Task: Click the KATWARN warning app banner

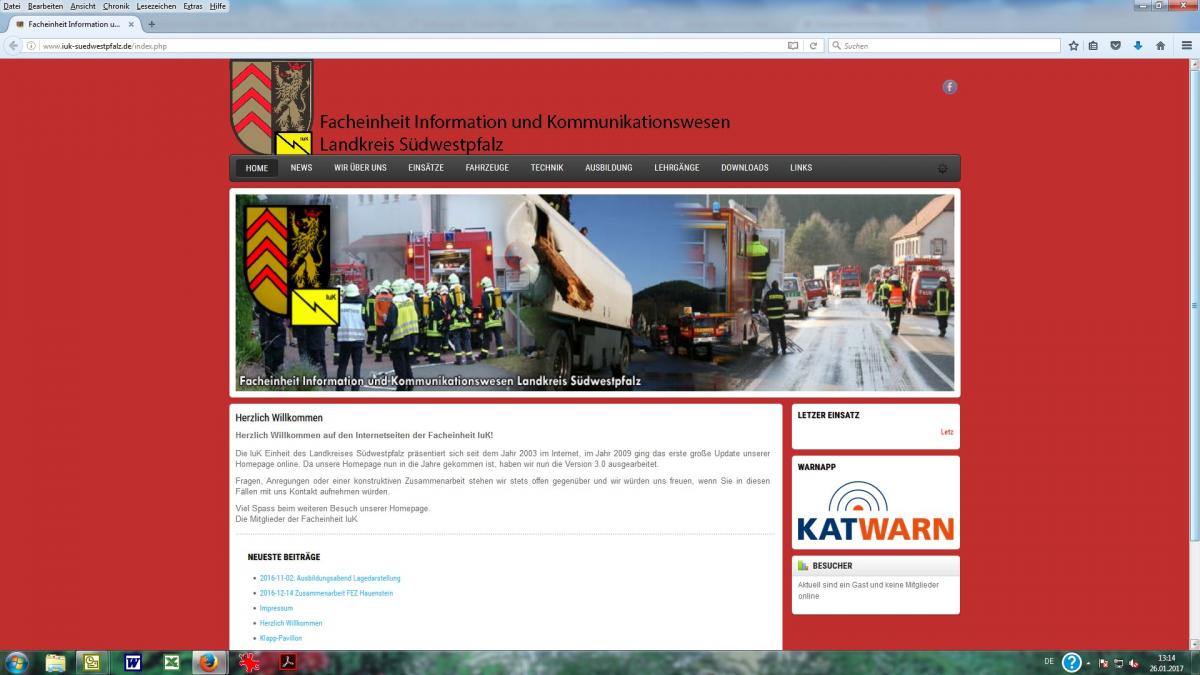Action: tap(875, 512)
